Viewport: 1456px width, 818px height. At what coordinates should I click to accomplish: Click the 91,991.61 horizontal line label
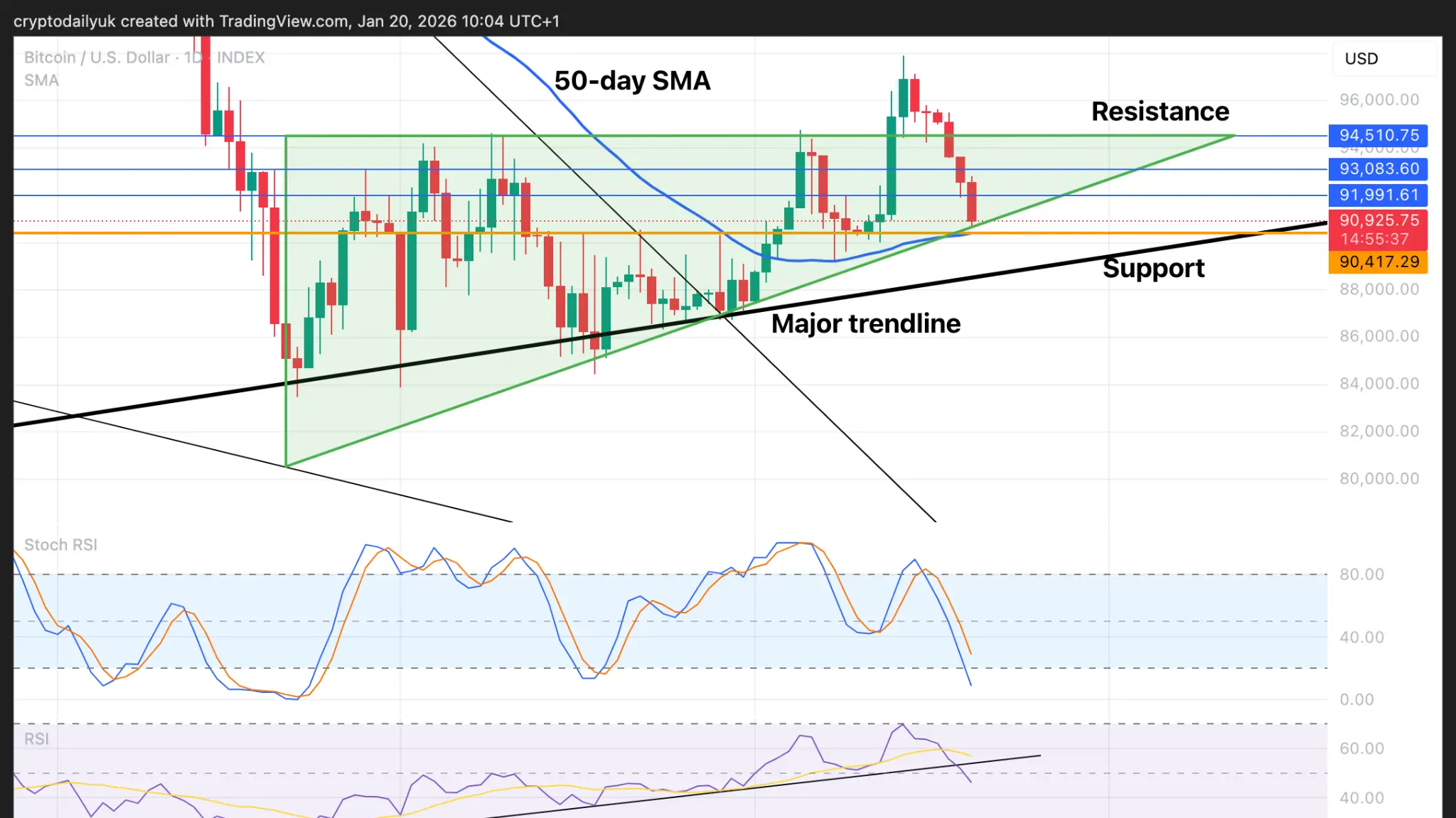(1378, 195)
